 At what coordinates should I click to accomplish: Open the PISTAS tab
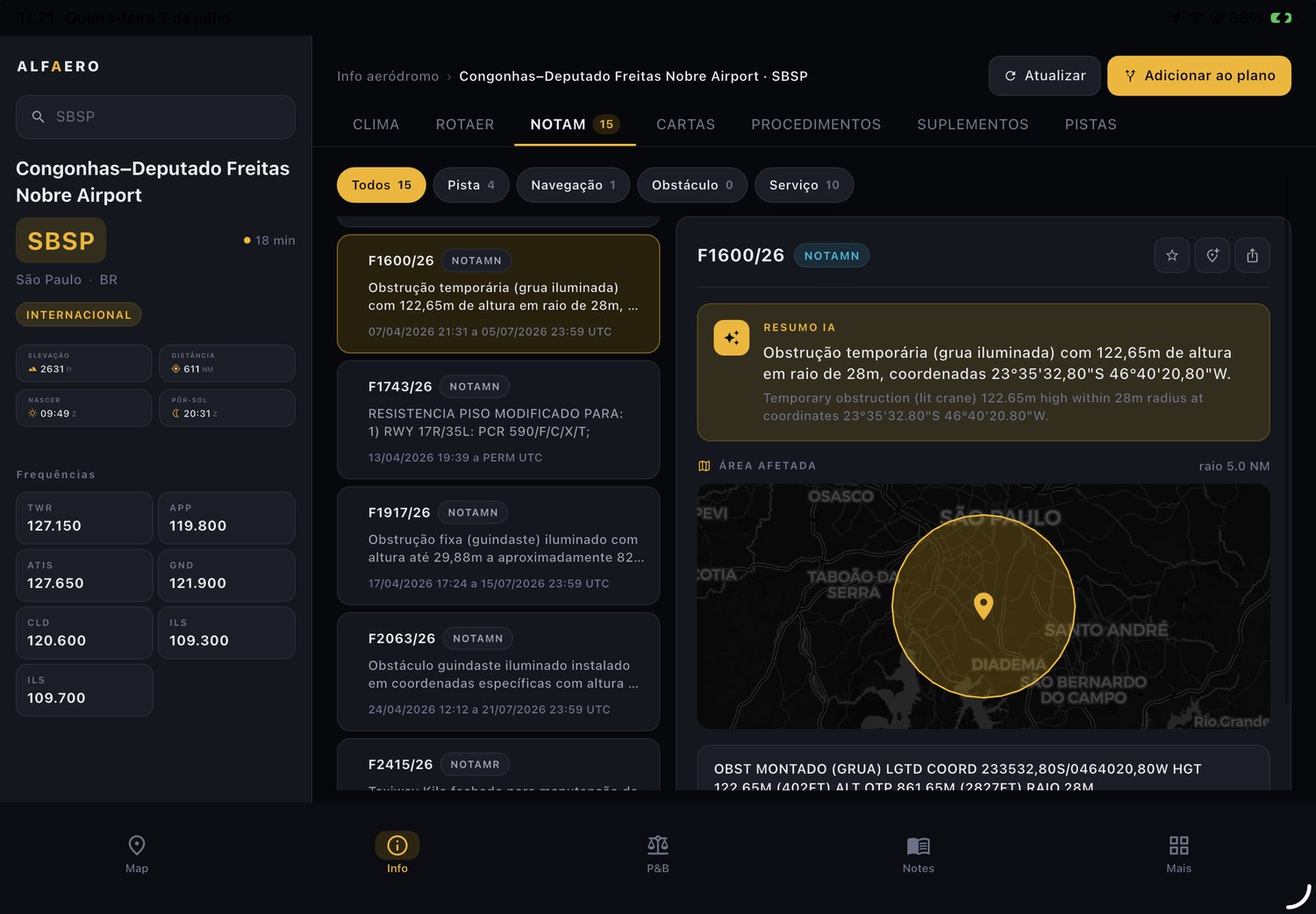(1091, 125)
